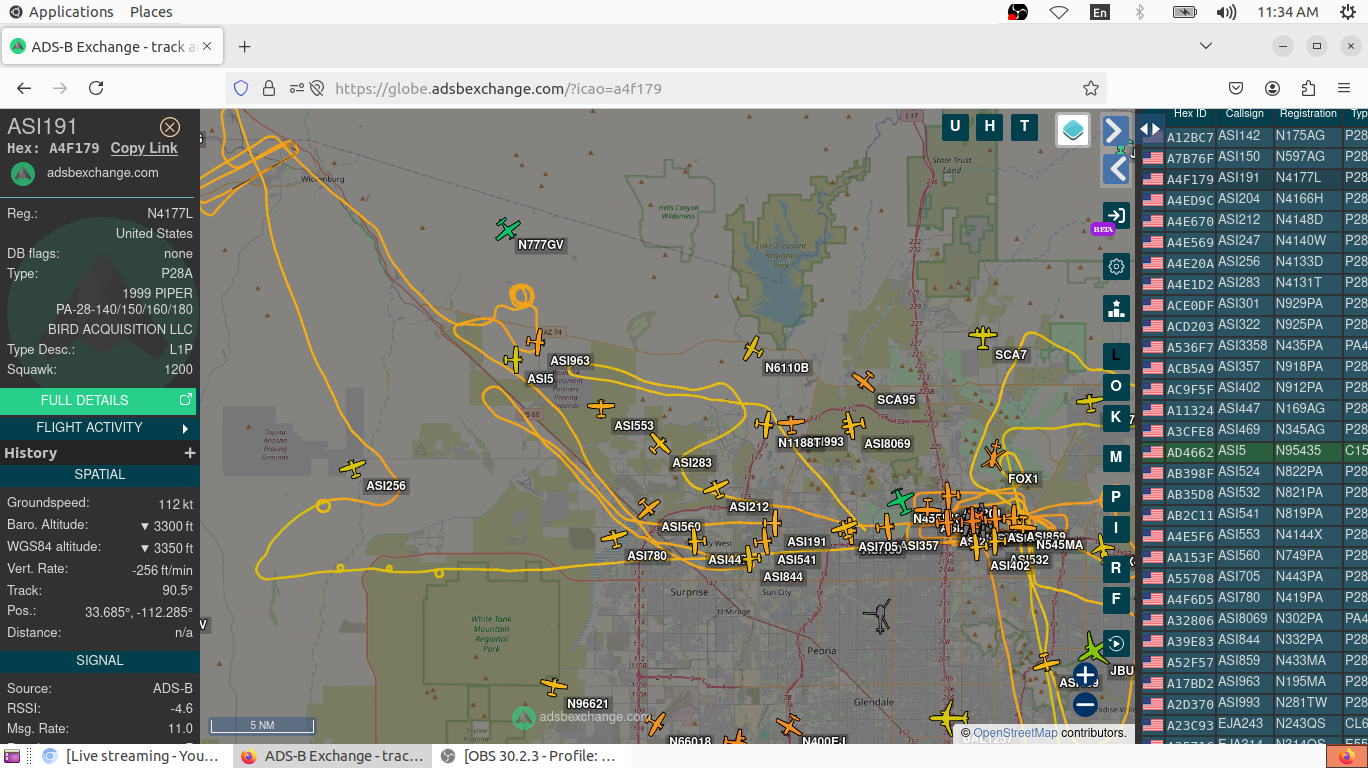
Task: Sort table by the Hex ID column
Action: pyautogui.click(x=1190, y=114)
